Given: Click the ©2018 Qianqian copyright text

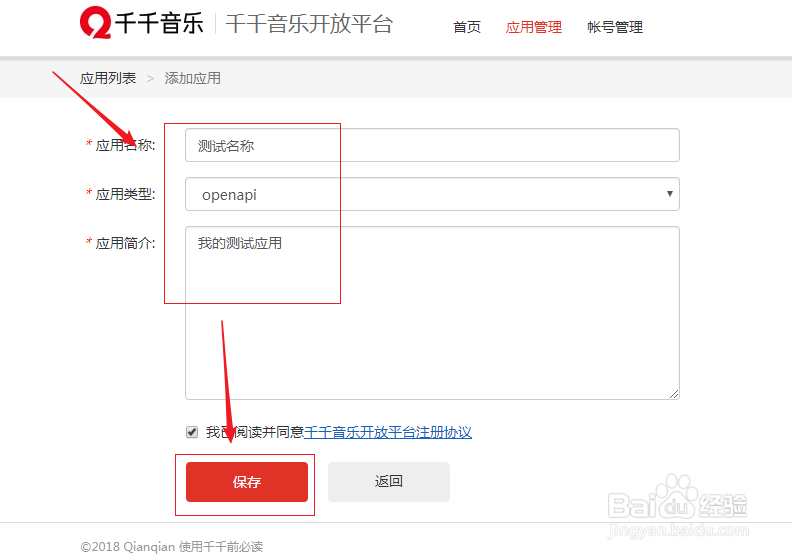Looking at the screenshot, I should click(127, 547).
